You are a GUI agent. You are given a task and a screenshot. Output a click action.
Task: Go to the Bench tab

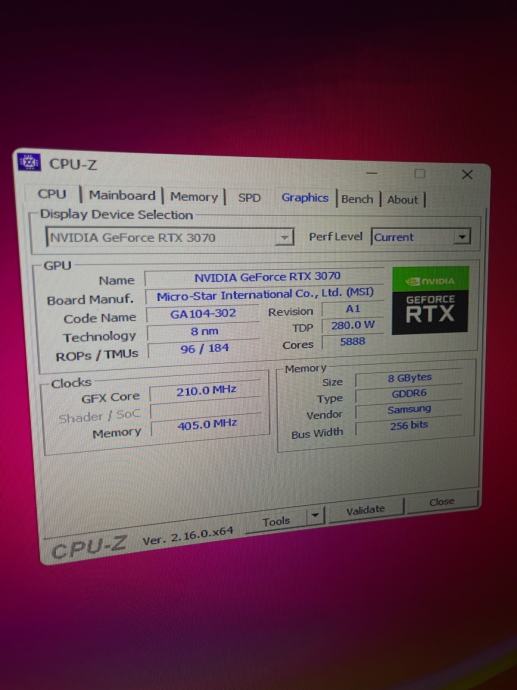pos(357,199)
